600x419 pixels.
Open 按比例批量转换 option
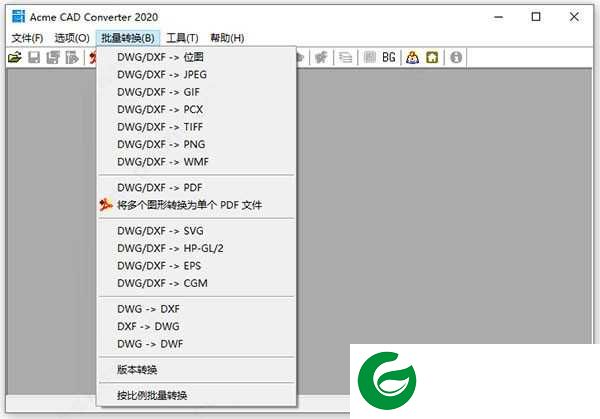click(x=197, y=395)
